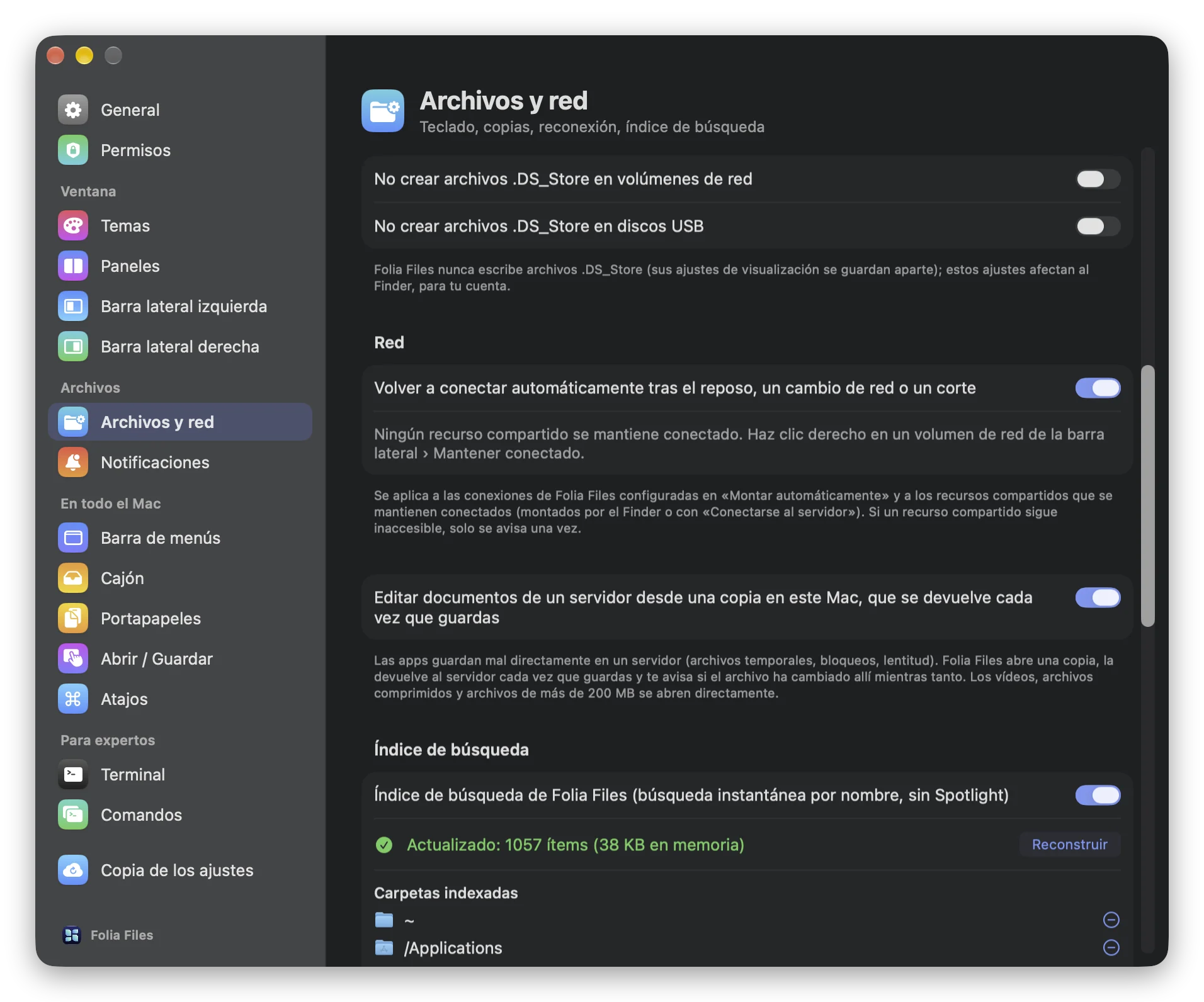Open Permisos lock icon
This screenshot has height=1002, width=1204.
[73, 150]
